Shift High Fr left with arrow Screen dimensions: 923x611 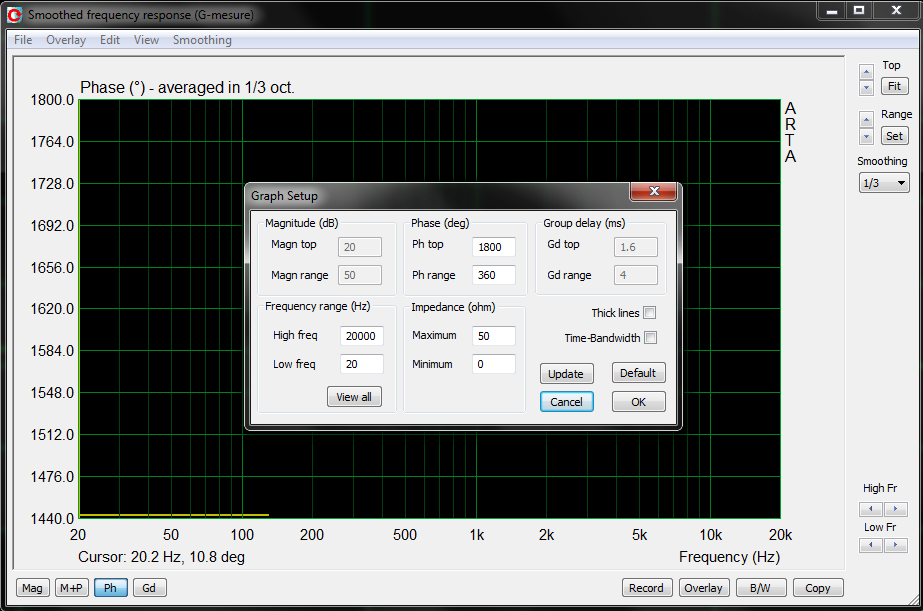[871, 509]
